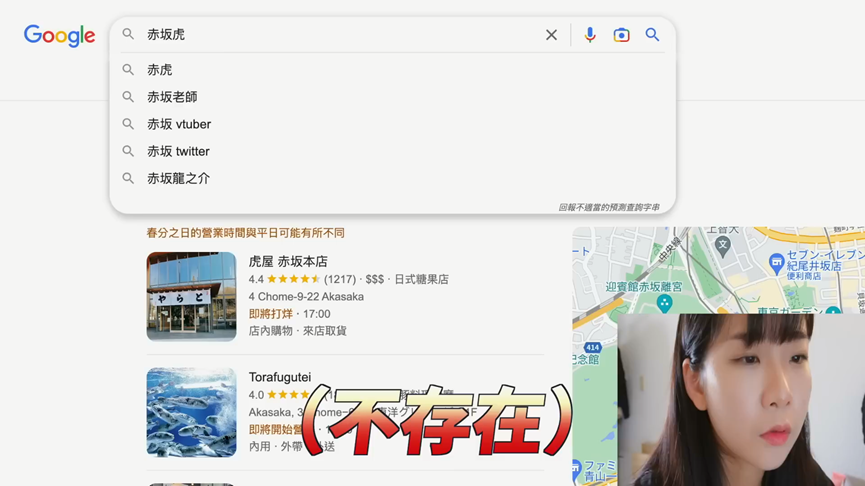This screenshot has height=486, width=865.
Task: Click the Torafugutei 4.0 rating text
Action: click(256, 395)
